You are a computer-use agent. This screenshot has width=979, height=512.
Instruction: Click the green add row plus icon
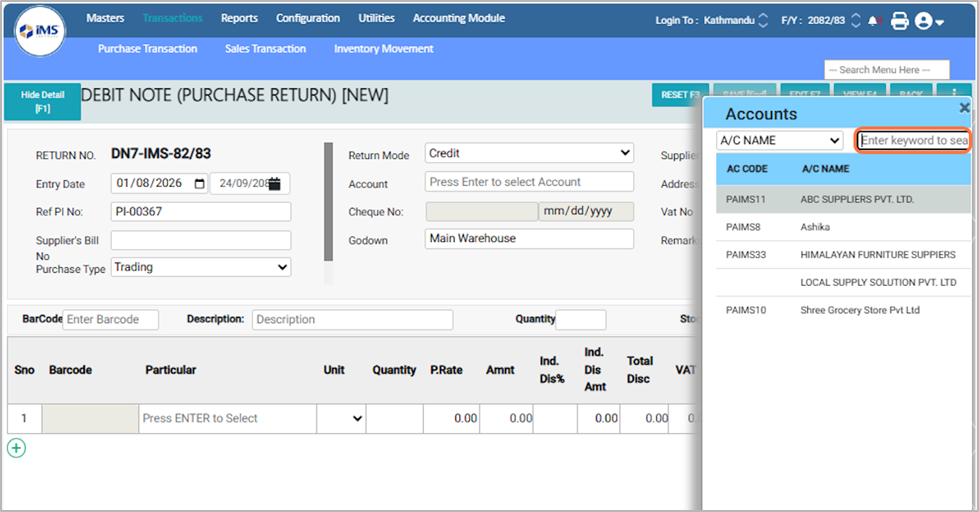coord(16,448)
